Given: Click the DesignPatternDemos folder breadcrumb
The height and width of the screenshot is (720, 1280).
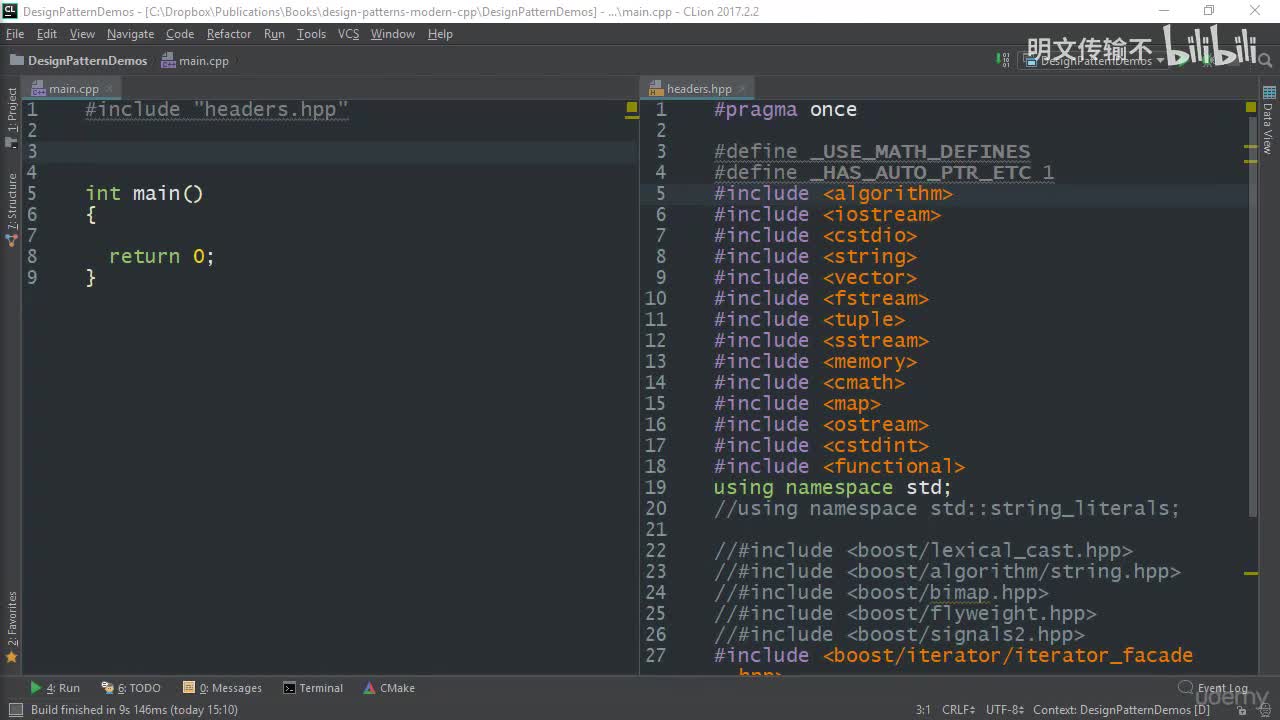Looking at the screenshot, I should coord(78,61).
